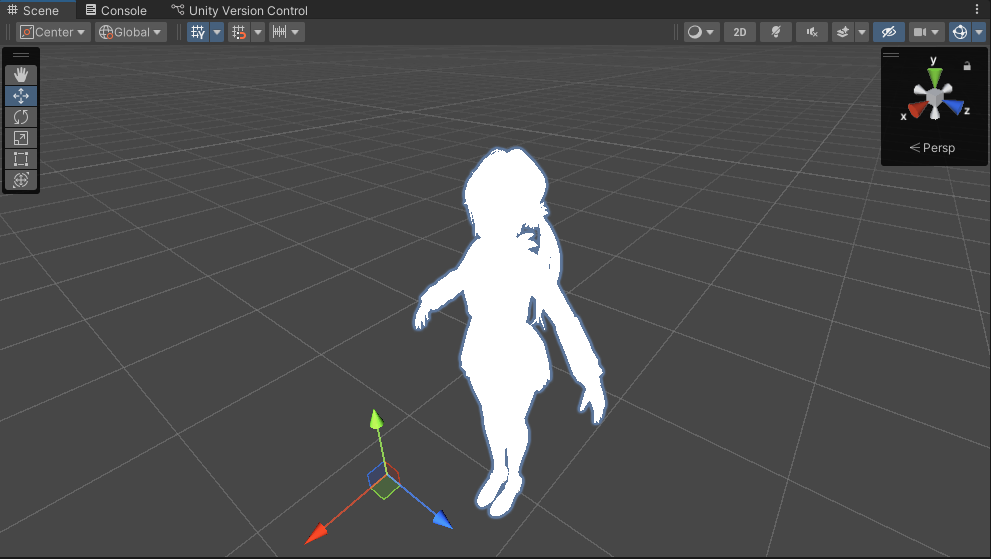Image resolution: width=991 pixels, height=559 pixels.
Task: Toggle hidden objects scene visibility
Action: pyautogui.click(x=889, y=32)
